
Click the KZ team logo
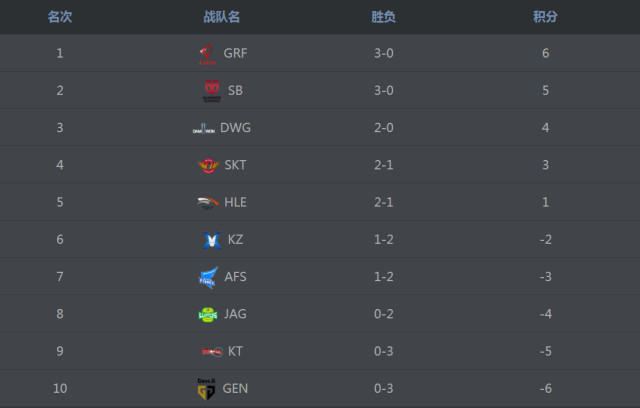(x=210, y=240)
